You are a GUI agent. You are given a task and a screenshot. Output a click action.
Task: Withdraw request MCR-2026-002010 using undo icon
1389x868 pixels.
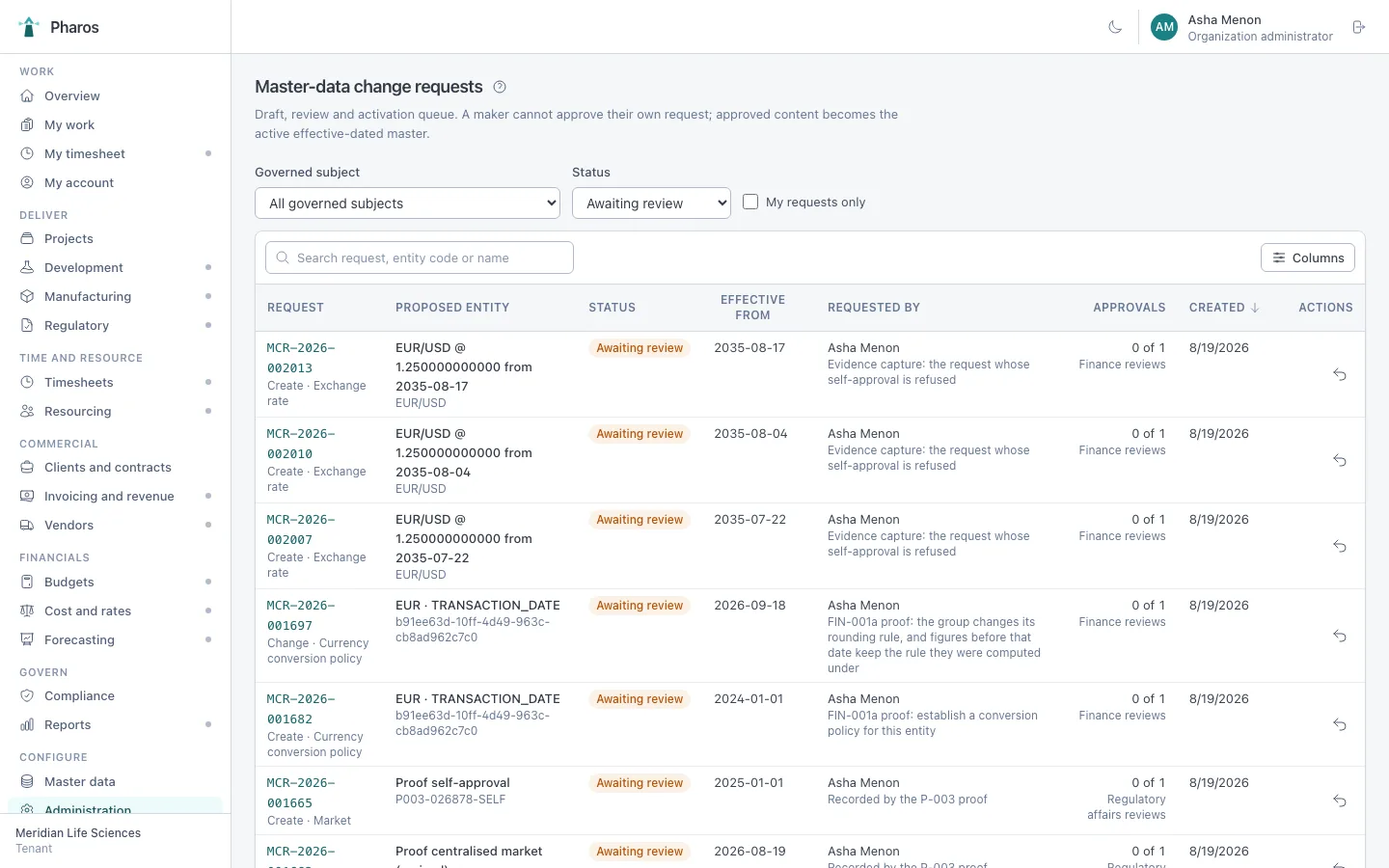point(1340,460)
